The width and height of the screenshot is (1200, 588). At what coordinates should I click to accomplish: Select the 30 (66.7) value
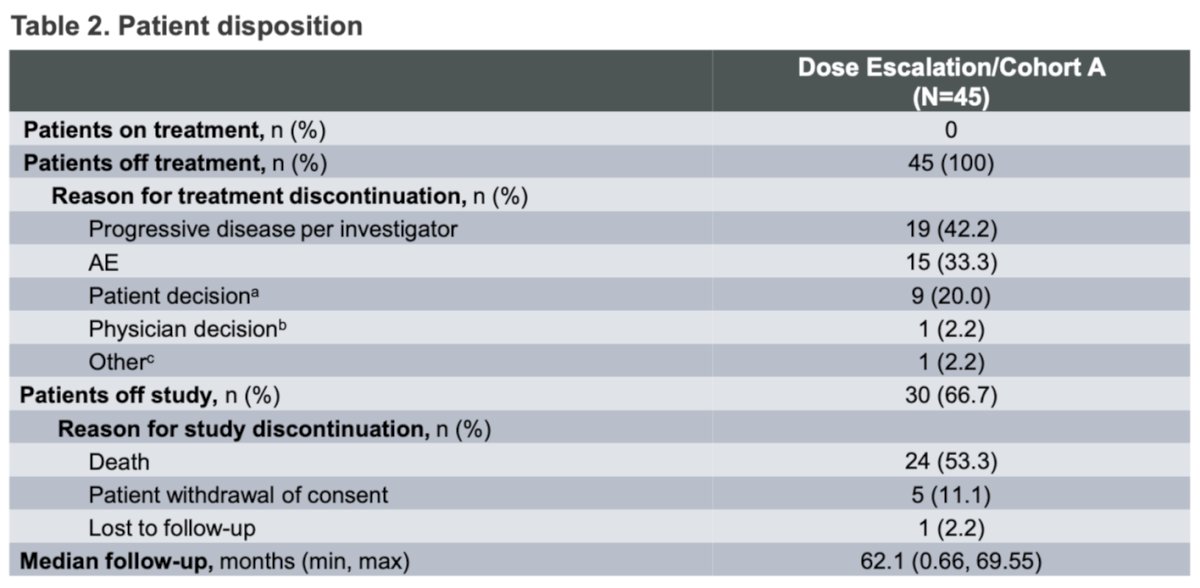coord(950,394)
